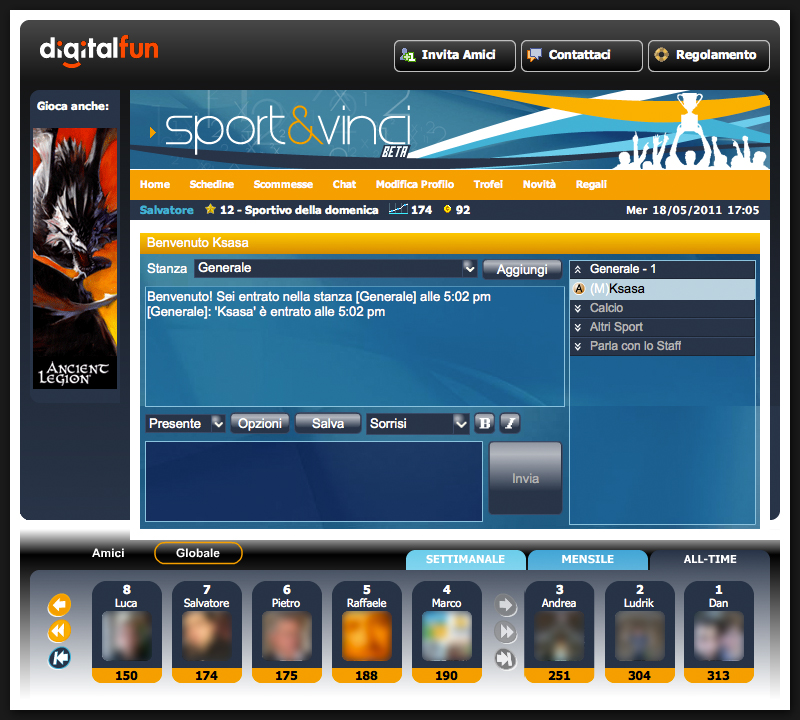Switch to the Mensile ranking tab
Screen dimensions: 800x720
[x=588, y=560]
